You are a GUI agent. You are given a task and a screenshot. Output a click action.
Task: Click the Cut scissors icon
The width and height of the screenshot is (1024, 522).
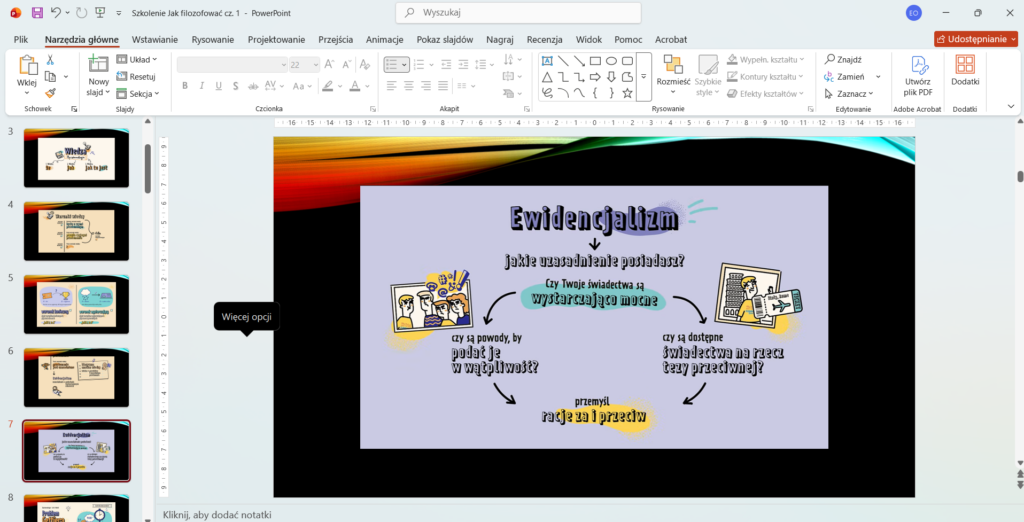(50, 60)
